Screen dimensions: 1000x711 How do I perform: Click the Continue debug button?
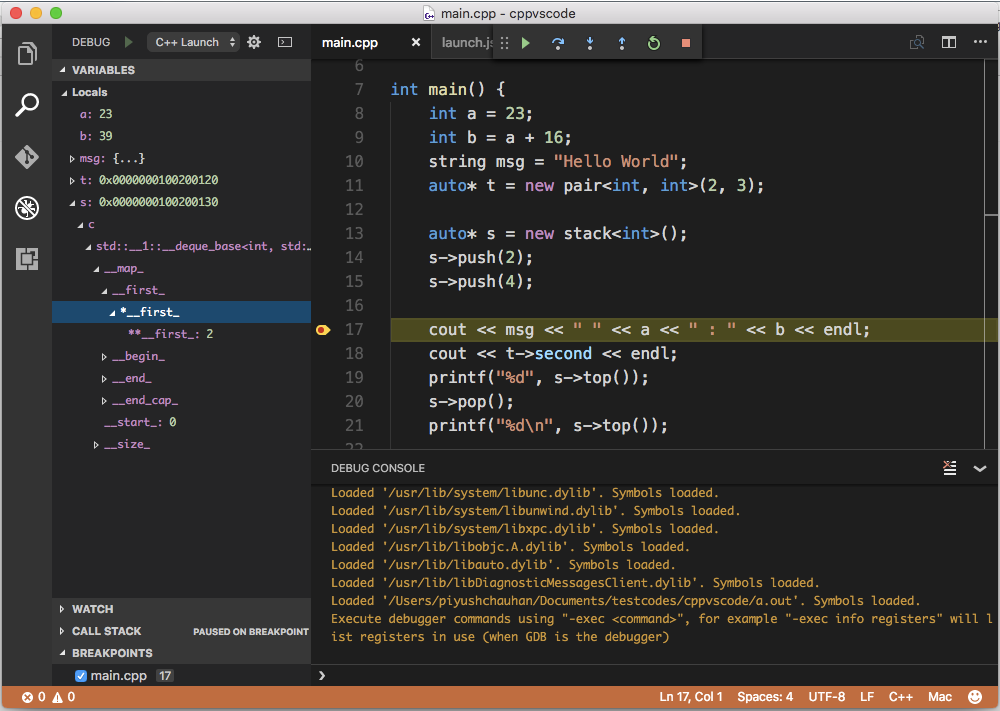(526, 43)
